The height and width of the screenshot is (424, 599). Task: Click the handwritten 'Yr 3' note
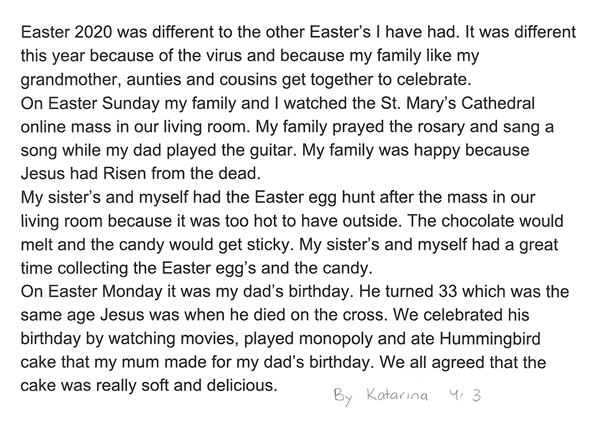pyautogui.click(x=465, y=395)
